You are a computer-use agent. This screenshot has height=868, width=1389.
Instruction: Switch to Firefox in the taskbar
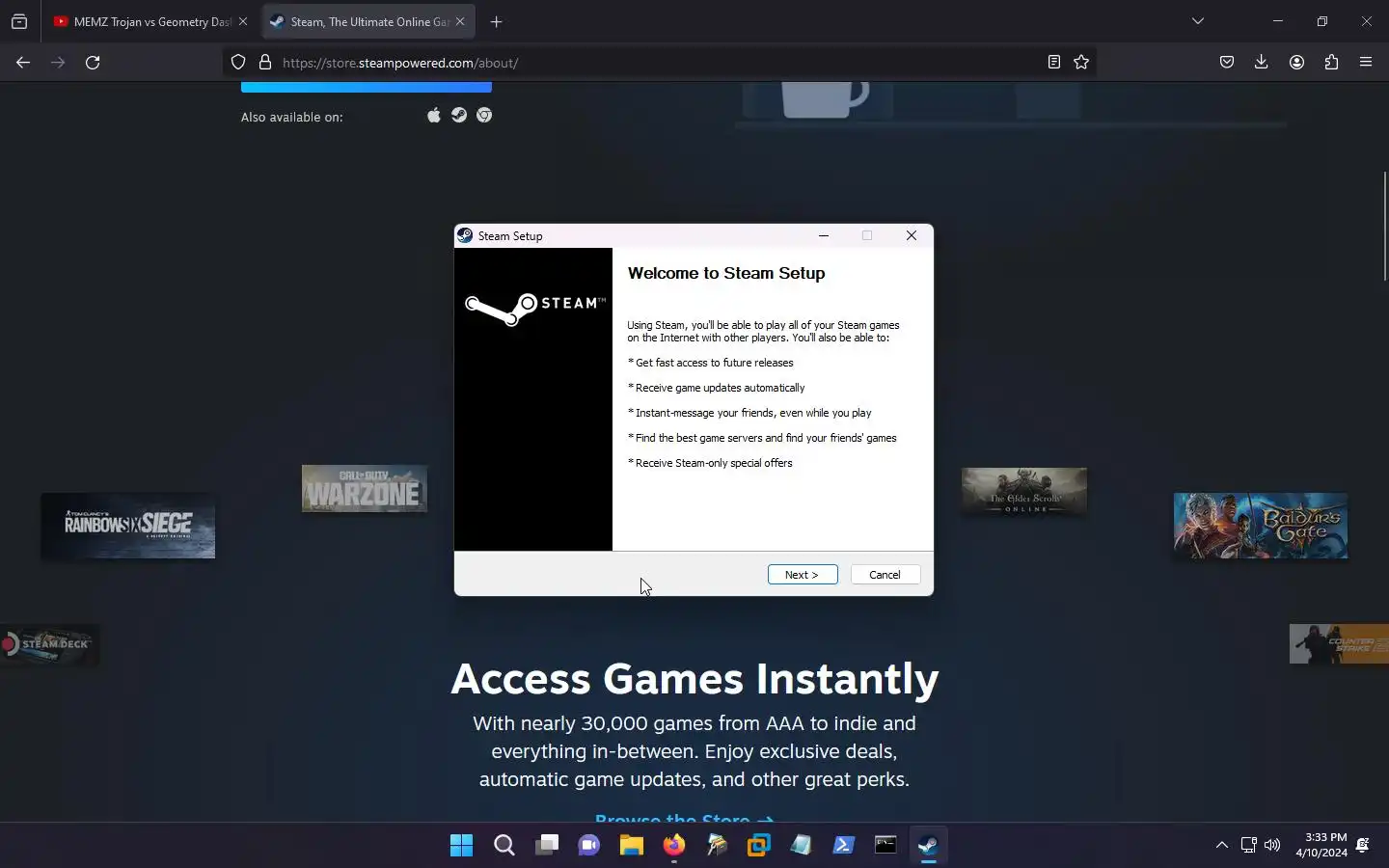point(673,845)
